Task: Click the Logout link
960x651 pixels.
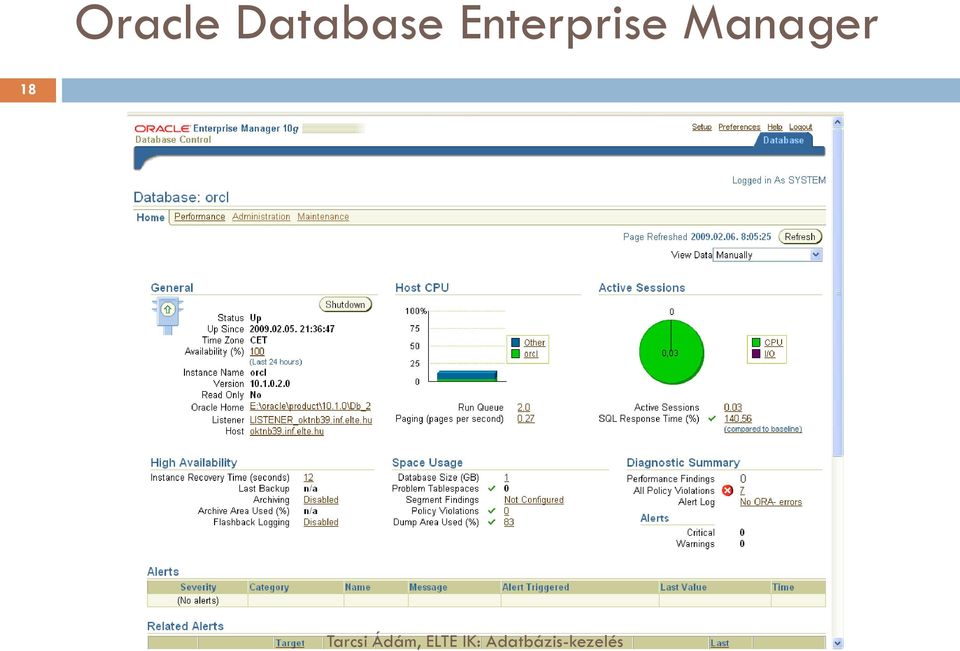Action: tap(801, 127)
